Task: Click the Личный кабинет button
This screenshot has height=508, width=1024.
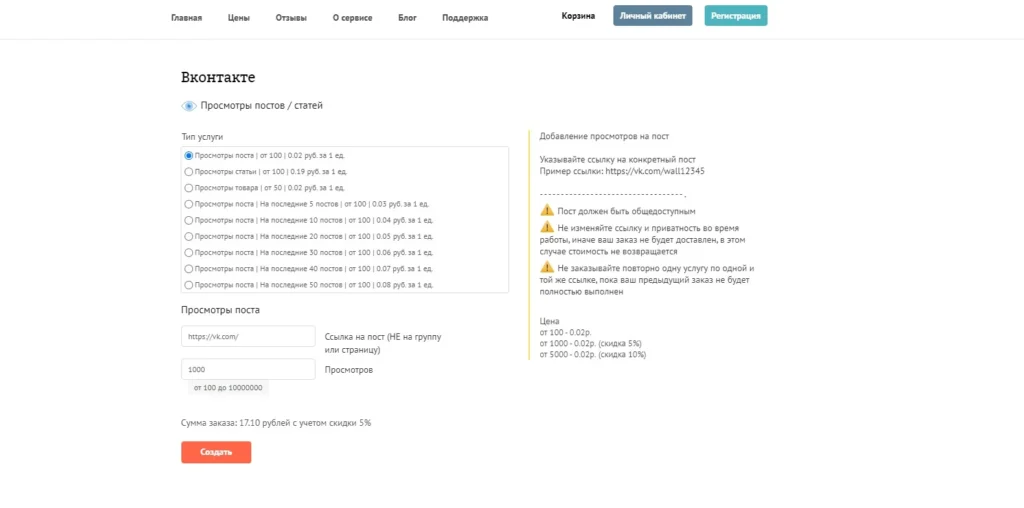Action: [x=652, y=16]
